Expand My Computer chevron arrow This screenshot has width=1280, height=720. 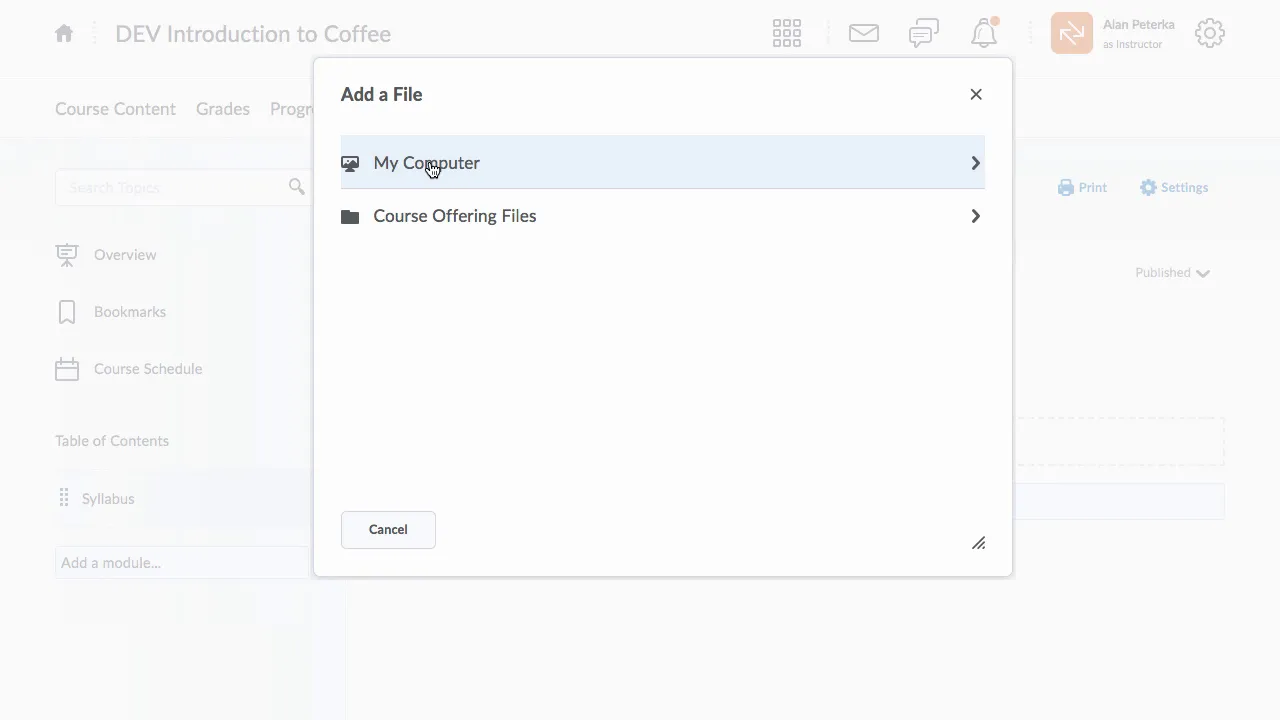(975, 163)
